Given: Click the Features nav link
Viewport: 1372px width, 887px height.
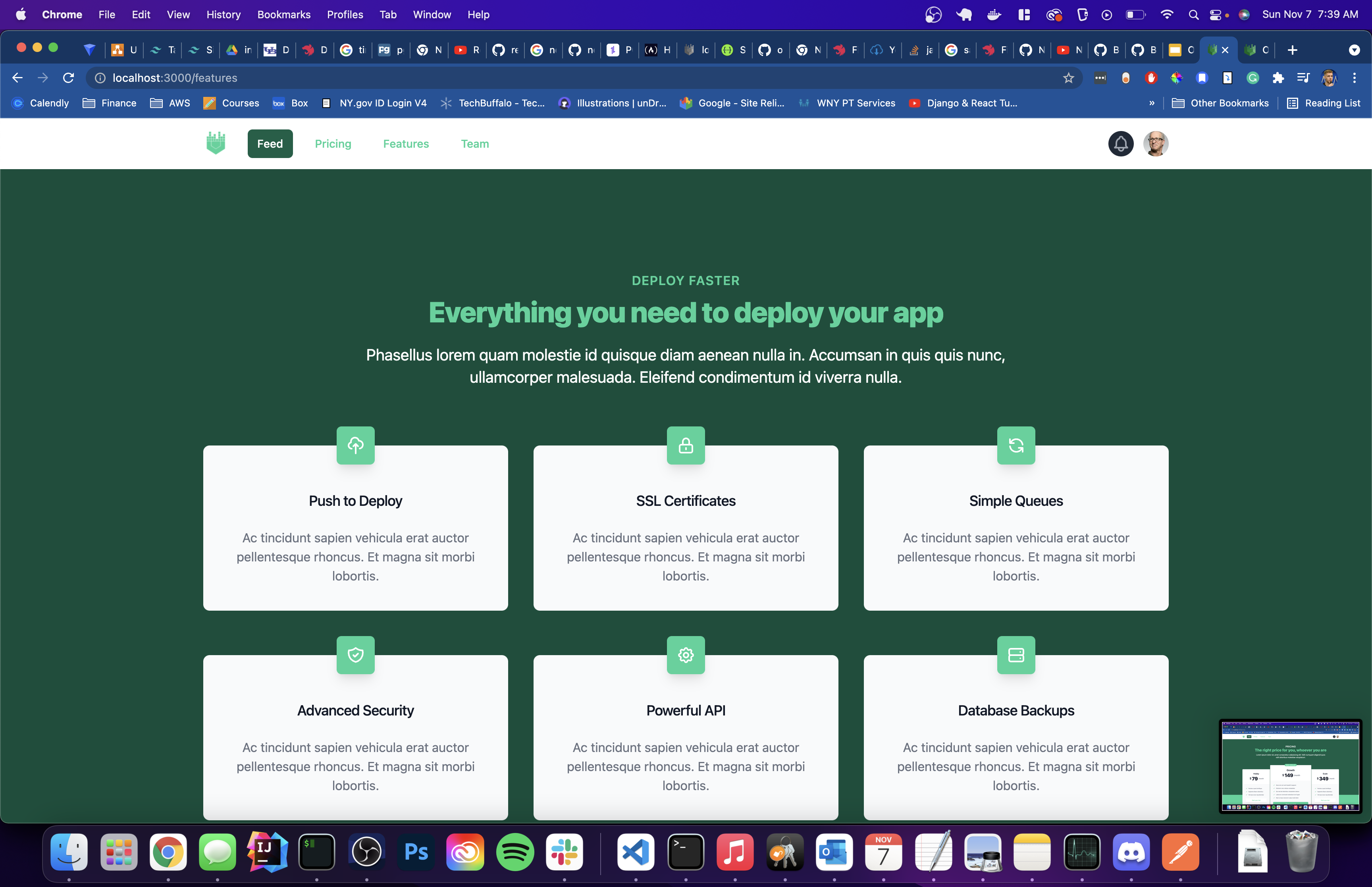Looking at the screenshot, I should pos(406,143).
